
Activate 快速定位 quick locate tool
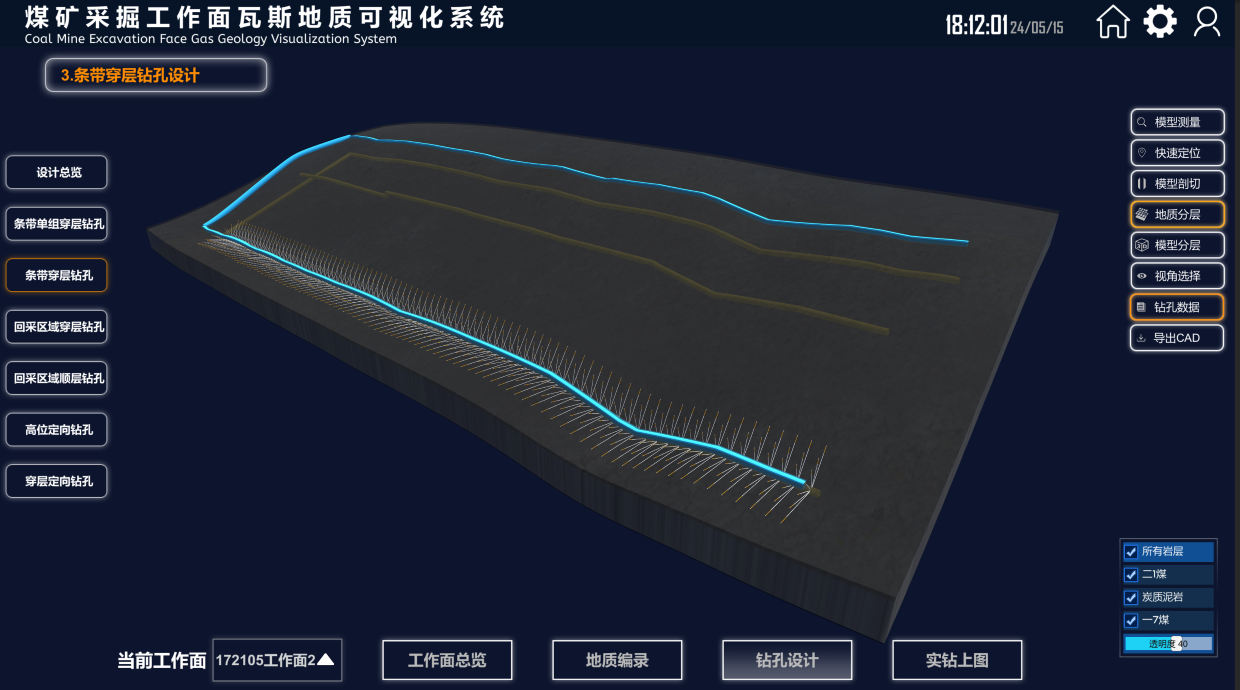click(x=1177, y=153)
